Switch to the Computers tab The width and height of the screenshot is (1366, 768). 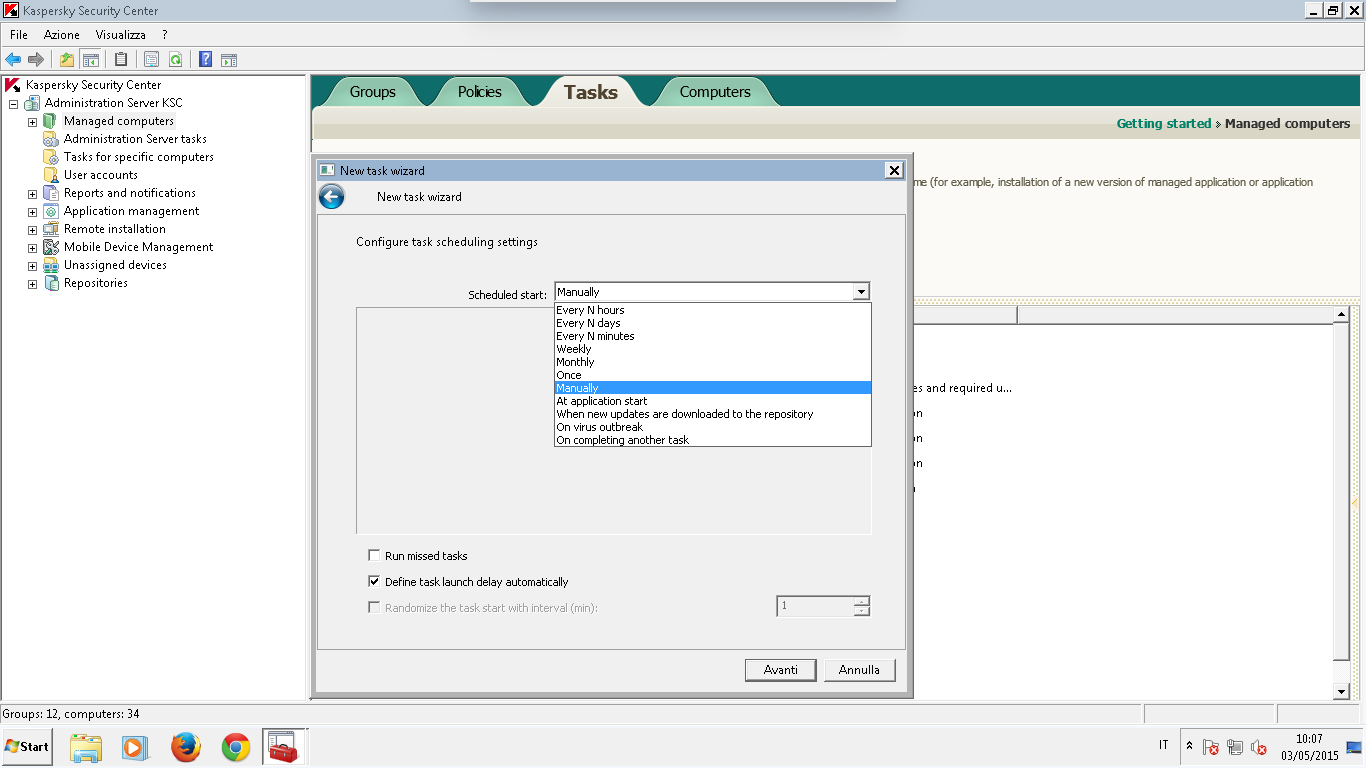(x=715, y=92)
